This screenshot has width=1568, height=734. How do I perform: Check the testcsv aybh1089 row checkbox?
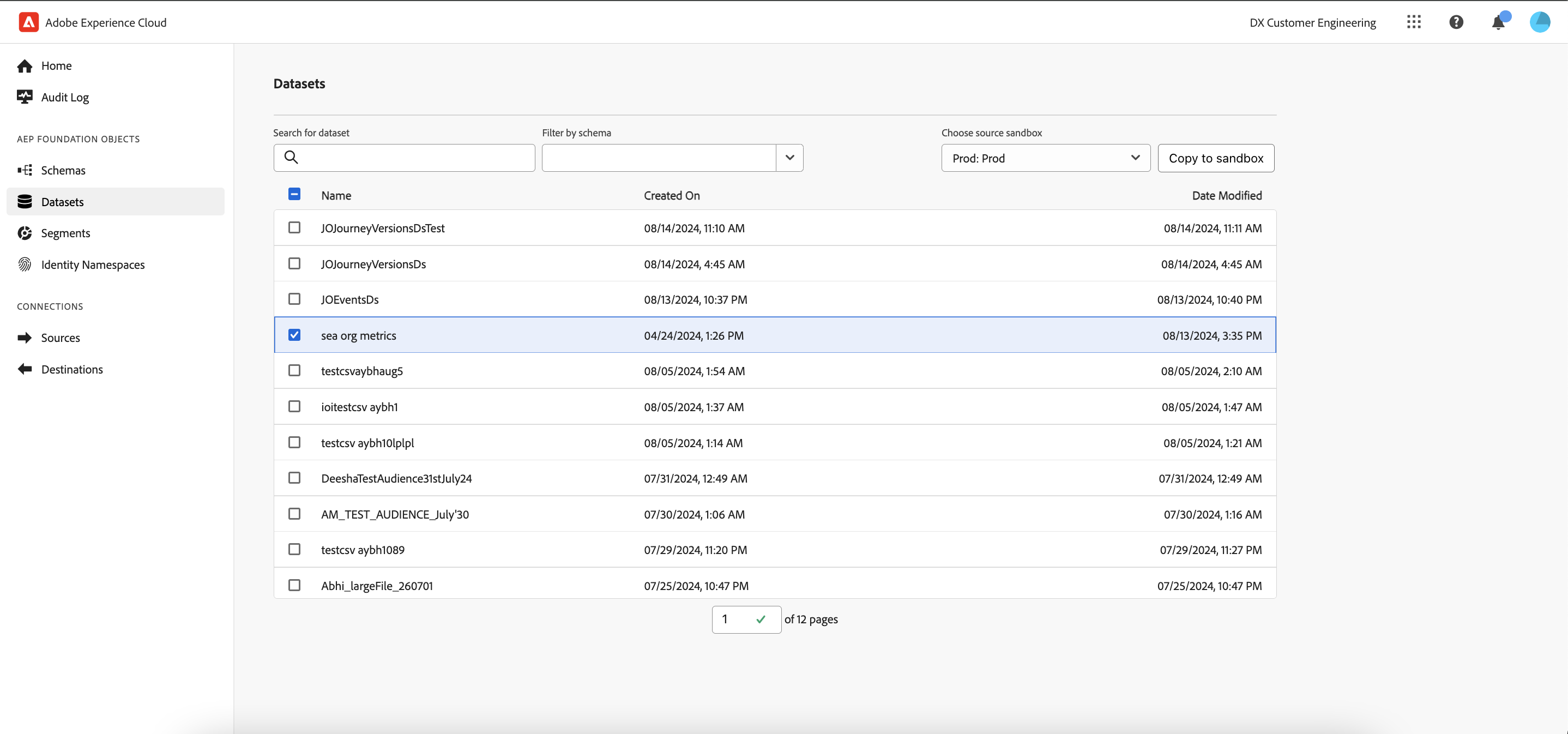(294, 550)
